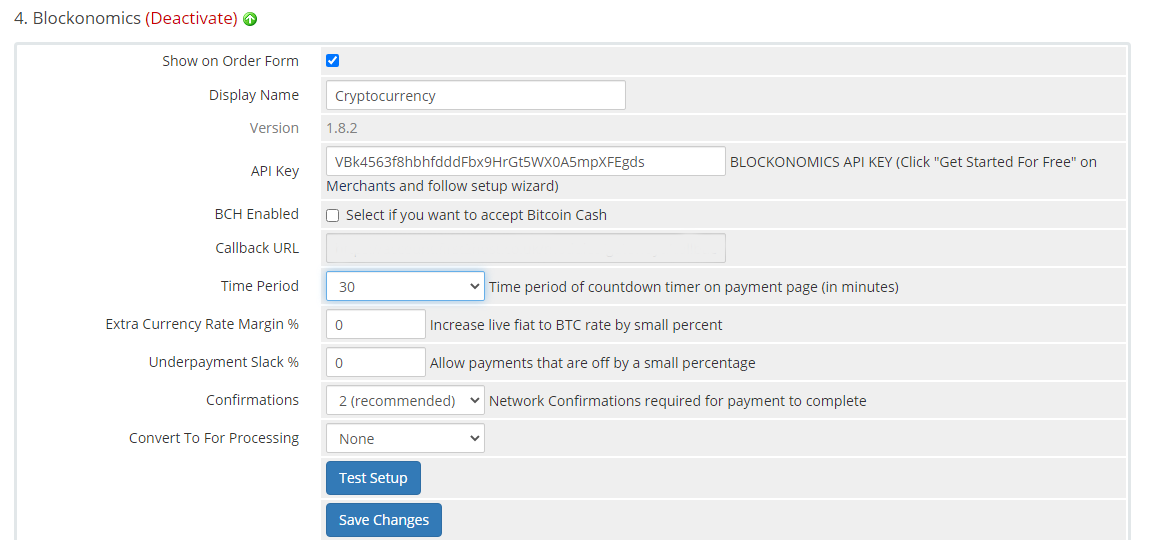The image size is (1170, 540).
Task: Open the Time Period dropdown
Action: point(405,286)
